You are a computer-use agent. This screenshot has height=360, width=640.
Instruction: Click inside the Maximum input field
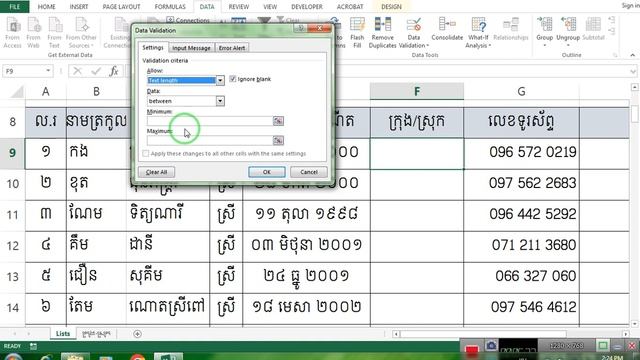point(210,140)
